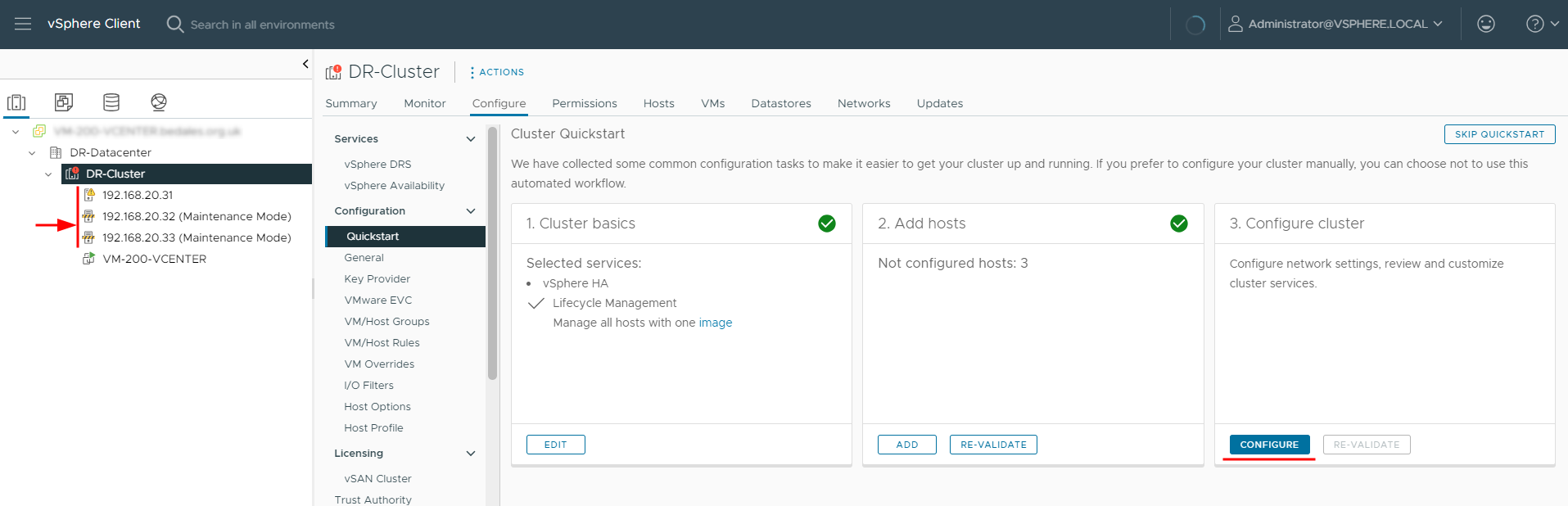Collapse the left inventory panel

tap(305, 64)
